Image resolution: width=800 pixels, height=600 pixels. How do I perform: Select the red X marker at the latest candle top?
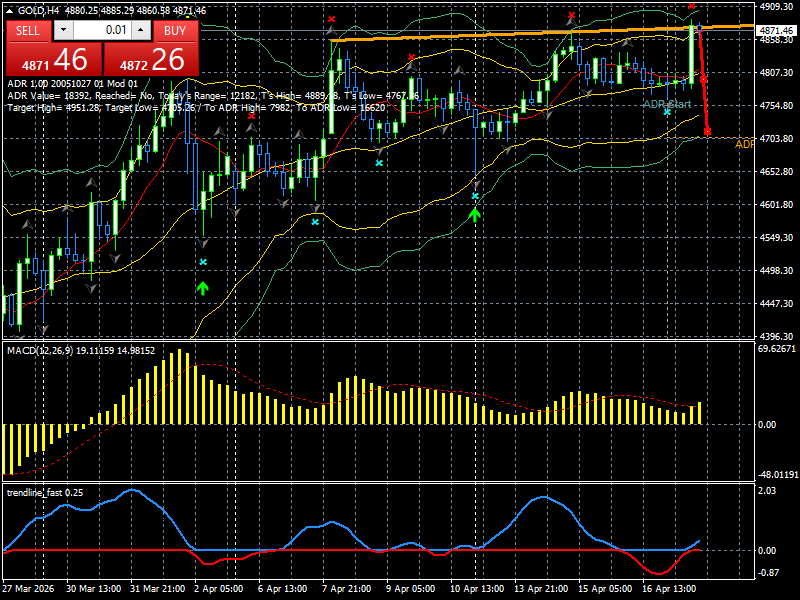(x=691, y=6)
